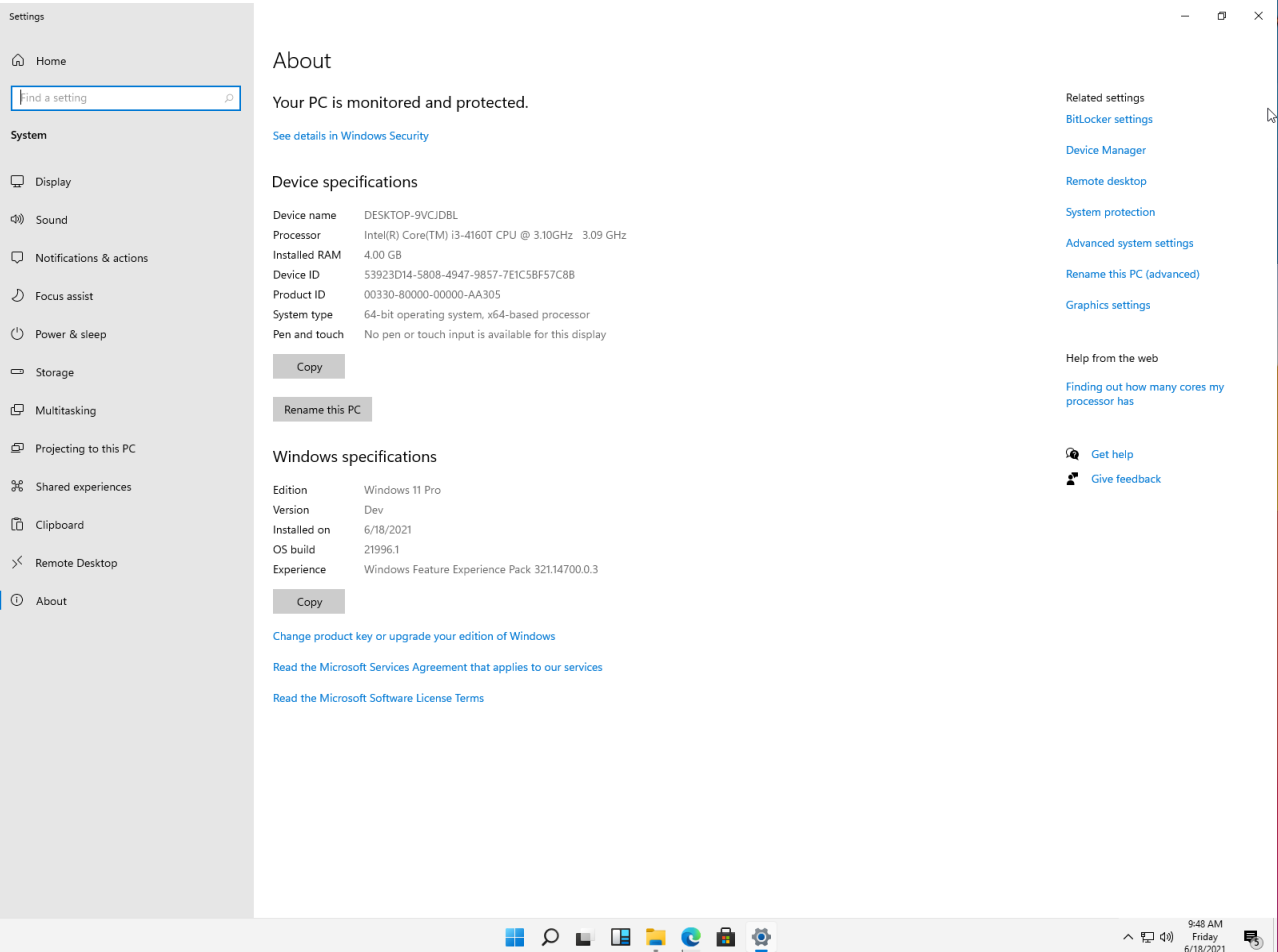
Task: Open Task View on the taskbar
Action: (585, 938)
